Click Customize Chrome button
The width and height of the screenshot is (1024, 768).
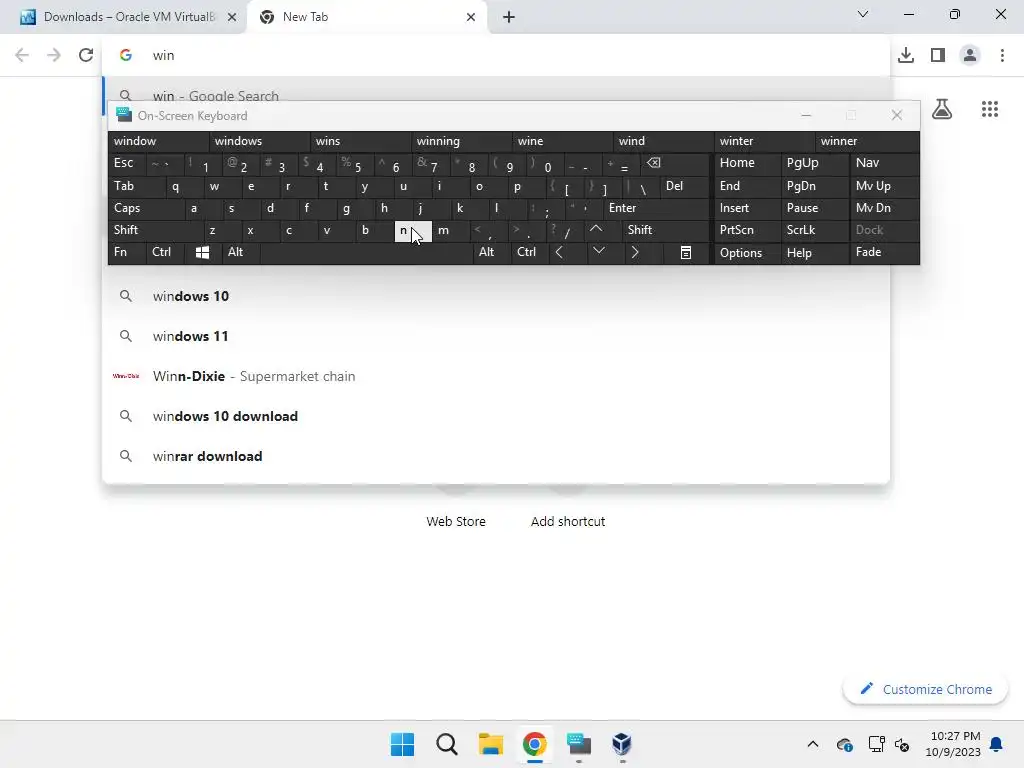(925, 690)
